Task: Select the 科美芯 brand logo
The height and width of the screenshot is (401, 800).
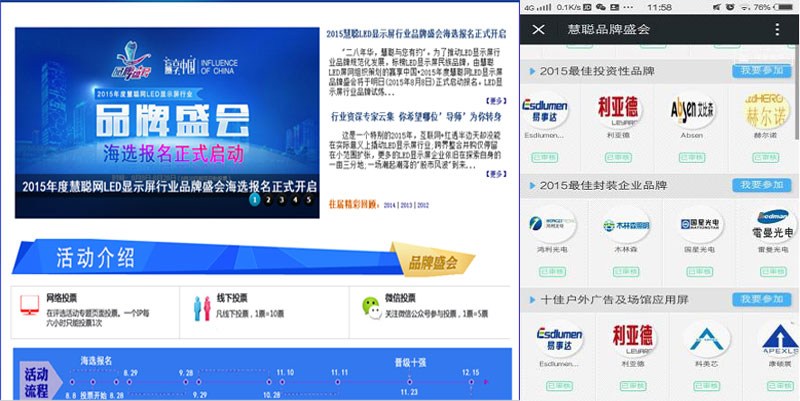Action: coord(706,339)
